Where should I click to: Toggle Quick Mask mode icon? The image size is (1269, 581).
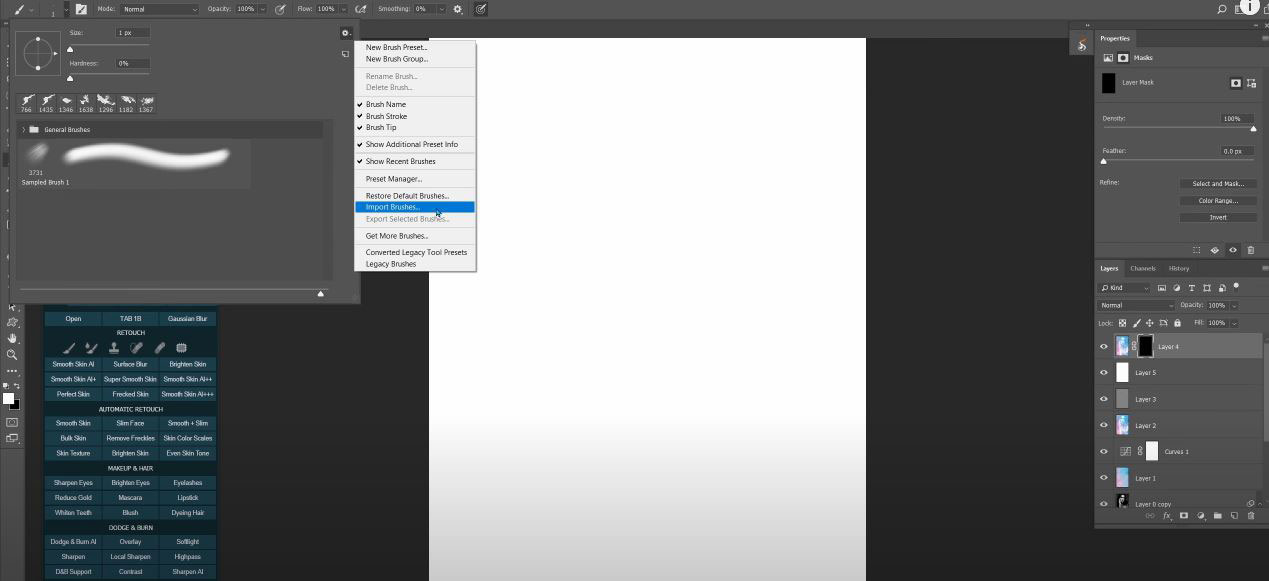pos(12,422)
